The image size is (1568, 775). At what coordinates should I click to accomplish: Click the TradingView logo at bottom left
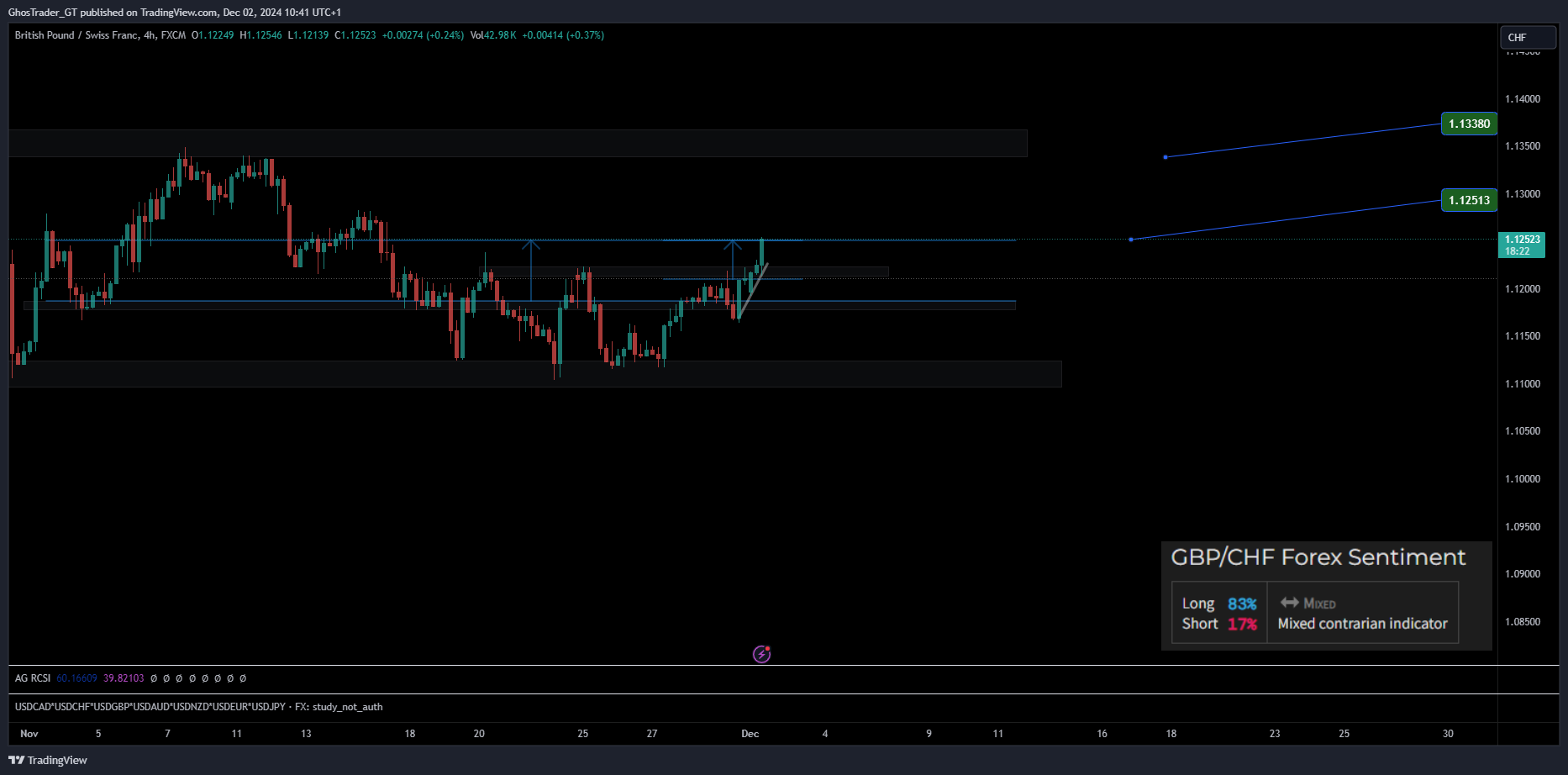pyautogui.click(x=48, y=760)
